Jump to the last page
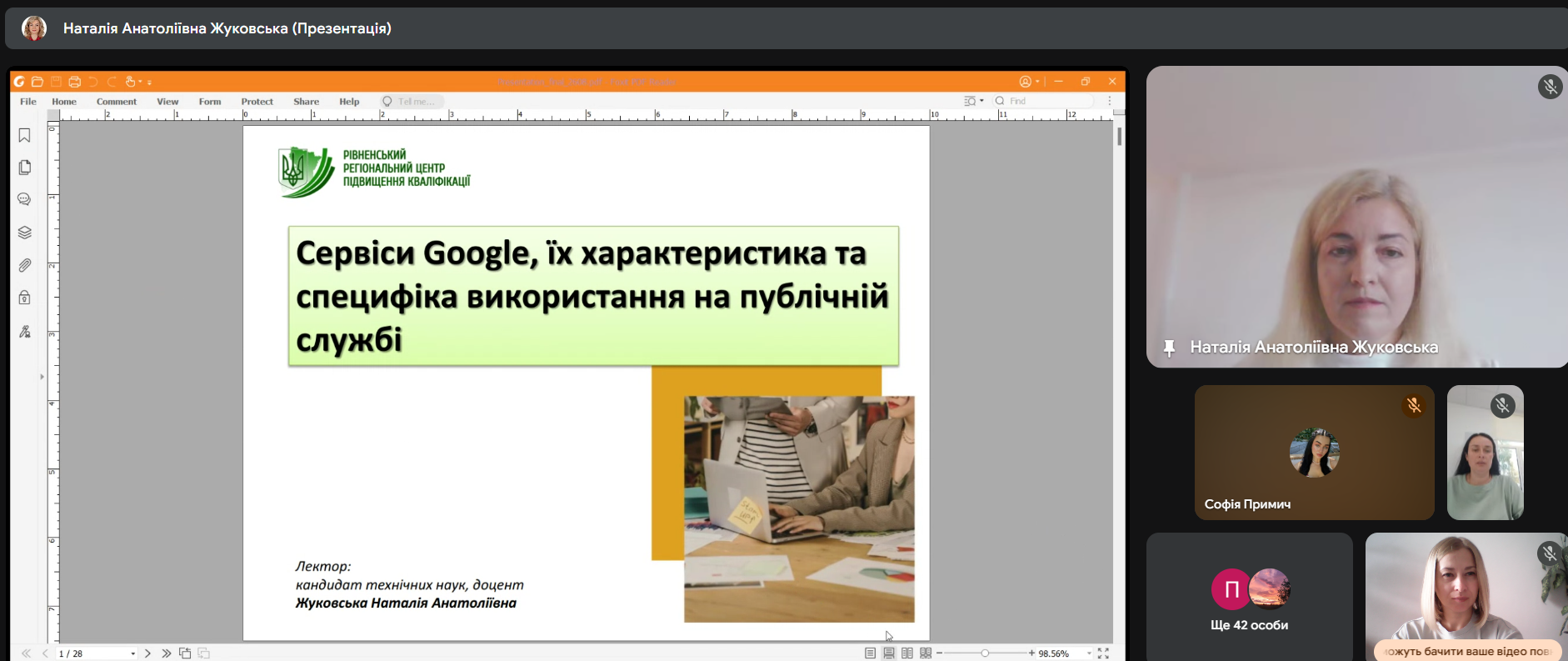This screenshot has width=1568, height=661. pyautogui.click(x=166, y=653)
